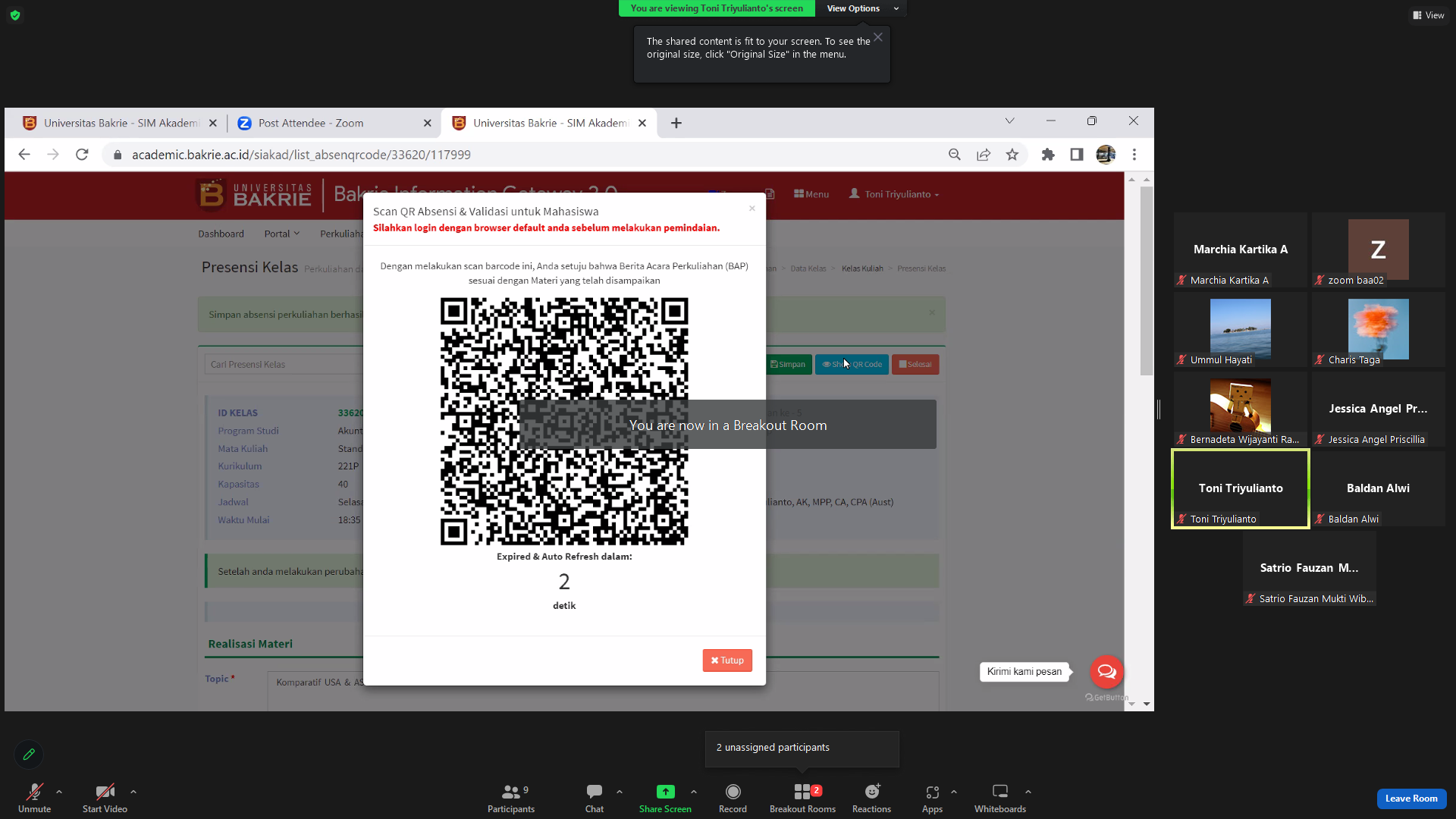Open Zoom Apps
Screen dimensions: 1456x819
coord(932,798)
